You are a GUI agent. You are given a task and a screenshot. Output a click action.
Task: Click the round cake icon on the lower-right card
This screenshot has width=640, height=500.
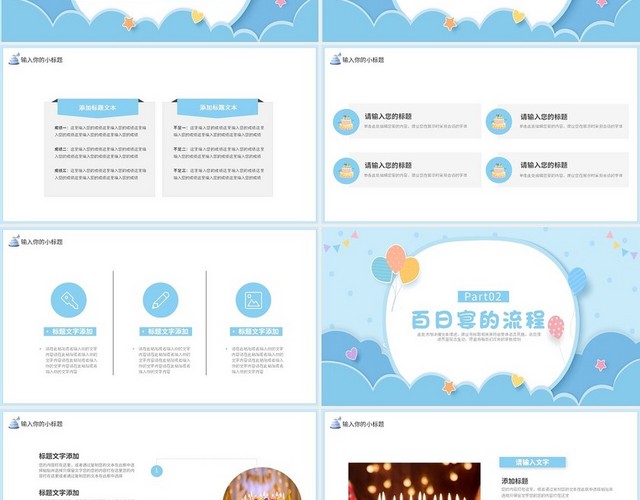[x=499, y=170]
